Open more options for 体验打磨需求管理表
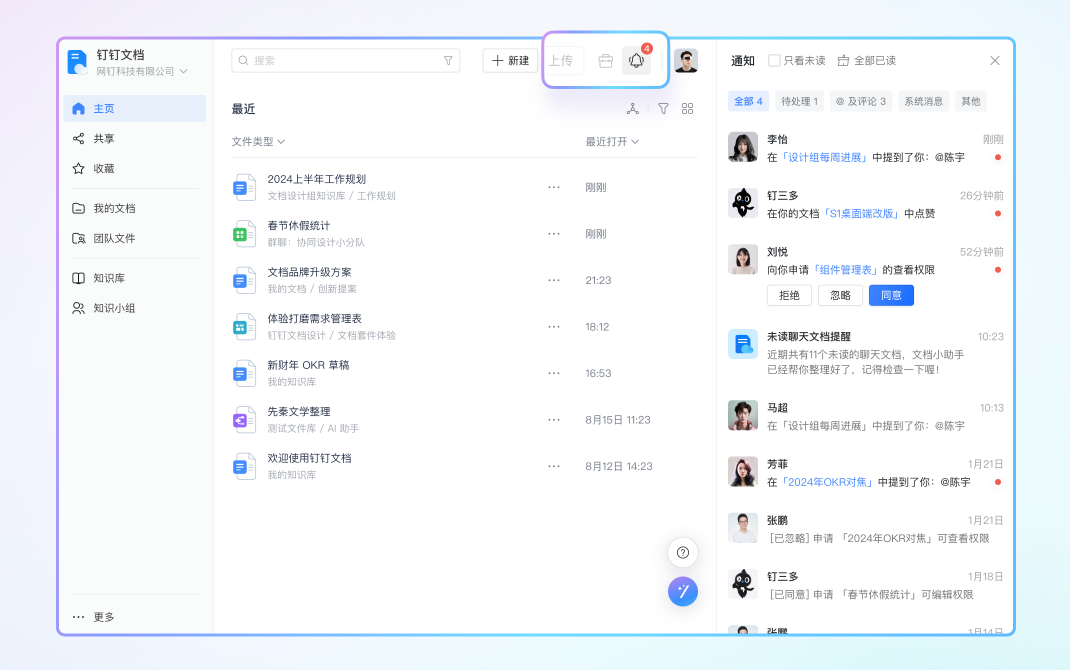The image size is (1070, 670). [x=554, y=327]
